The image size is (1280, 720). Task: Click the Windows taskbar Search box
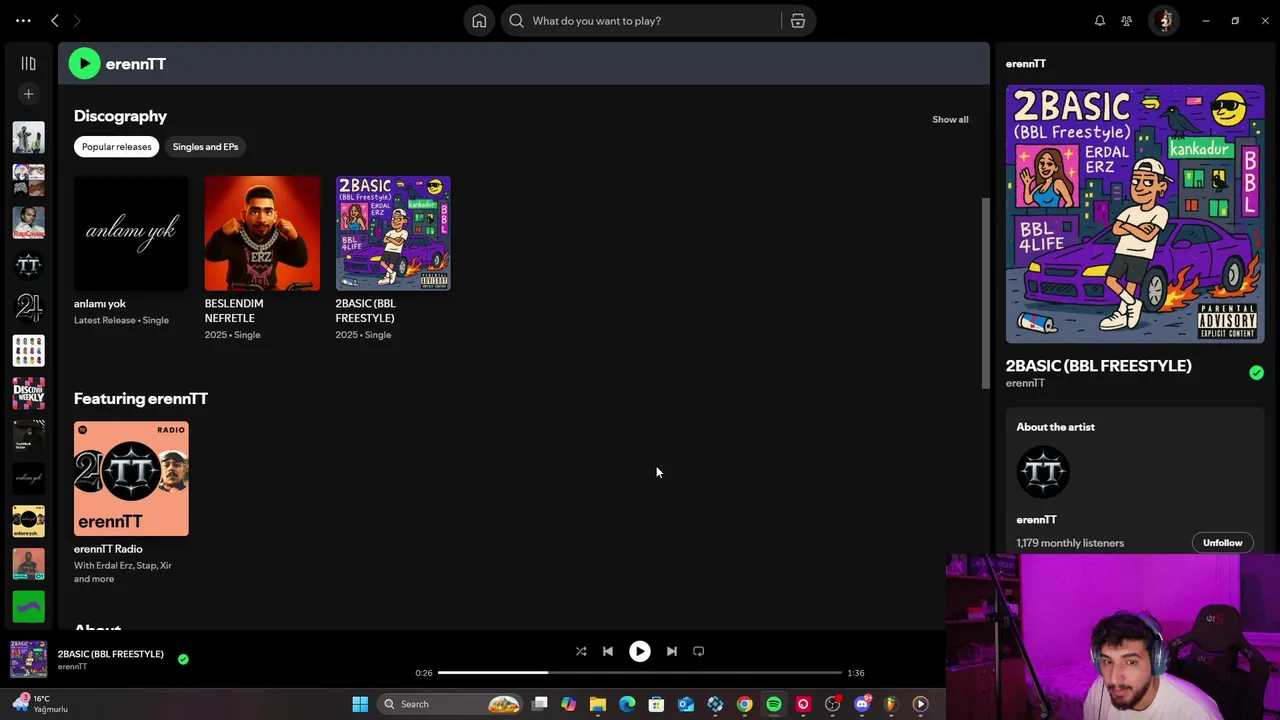[x=452, y=704]
